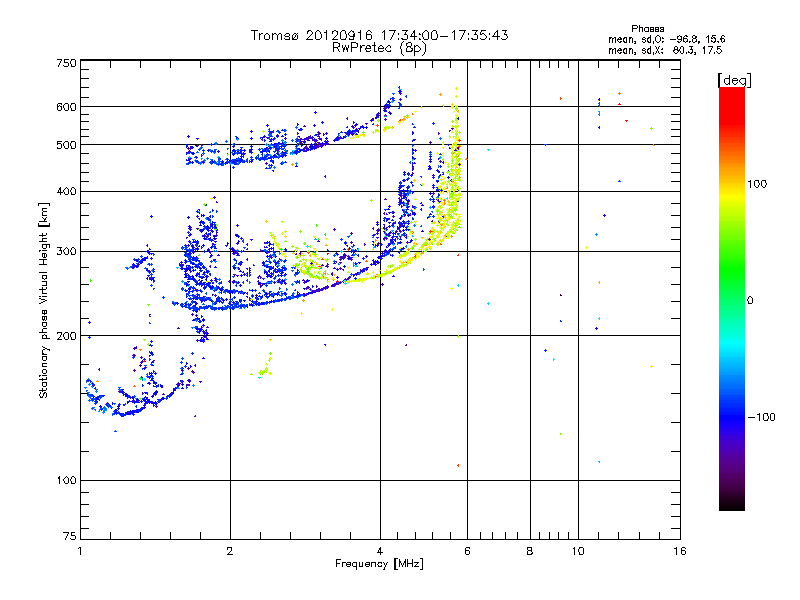Click the y-axis tick label '500'
This screenshot has height=600, width=800.
[66, 144]
